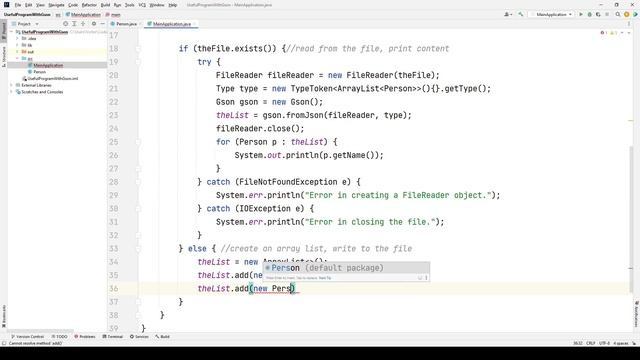The image size is (640, 360).
Task: Toggle the Structure tool window side tab
Action: 4,57
